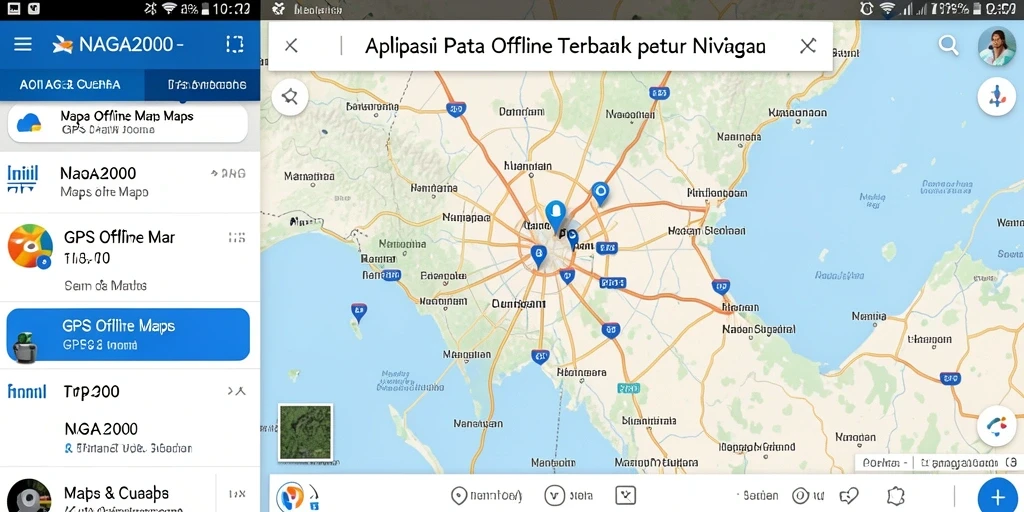Screen dimensions: 1024x512
Task: Switch to the AONAGER CUERHA tab
Action: (70, 84)
